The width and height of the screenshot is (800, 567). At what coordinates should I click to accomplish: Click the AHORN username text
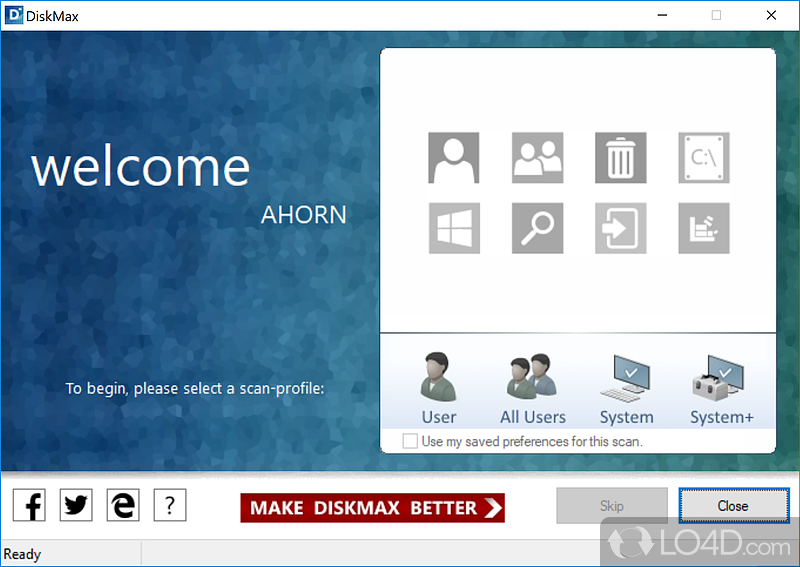(304, 215)
